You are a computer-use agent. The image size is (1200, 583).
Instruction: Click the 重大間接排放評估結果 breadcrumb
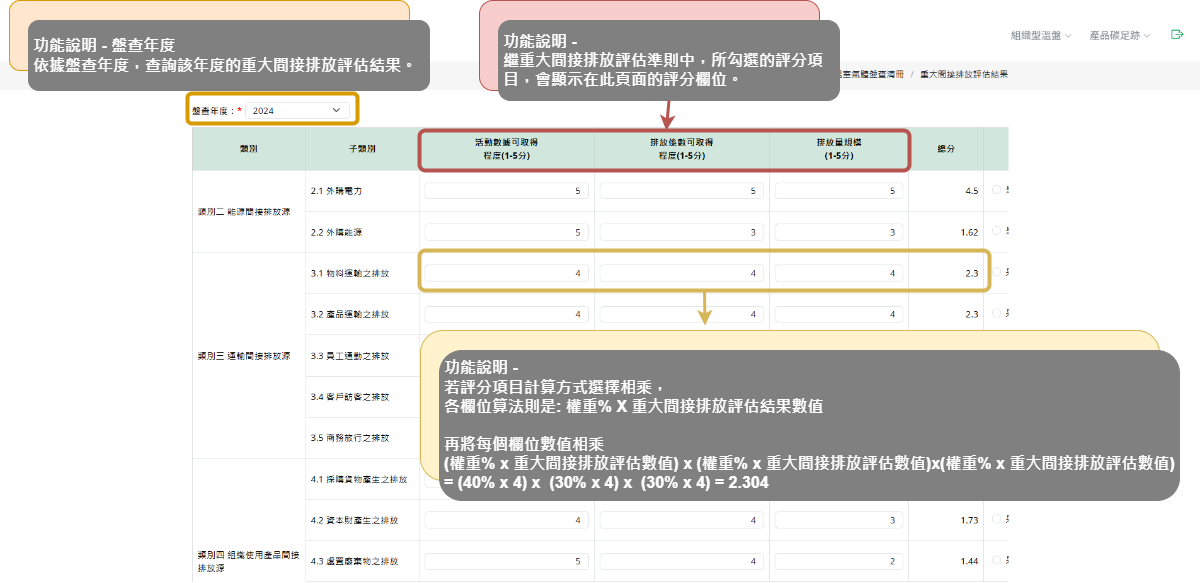point(963,75)
